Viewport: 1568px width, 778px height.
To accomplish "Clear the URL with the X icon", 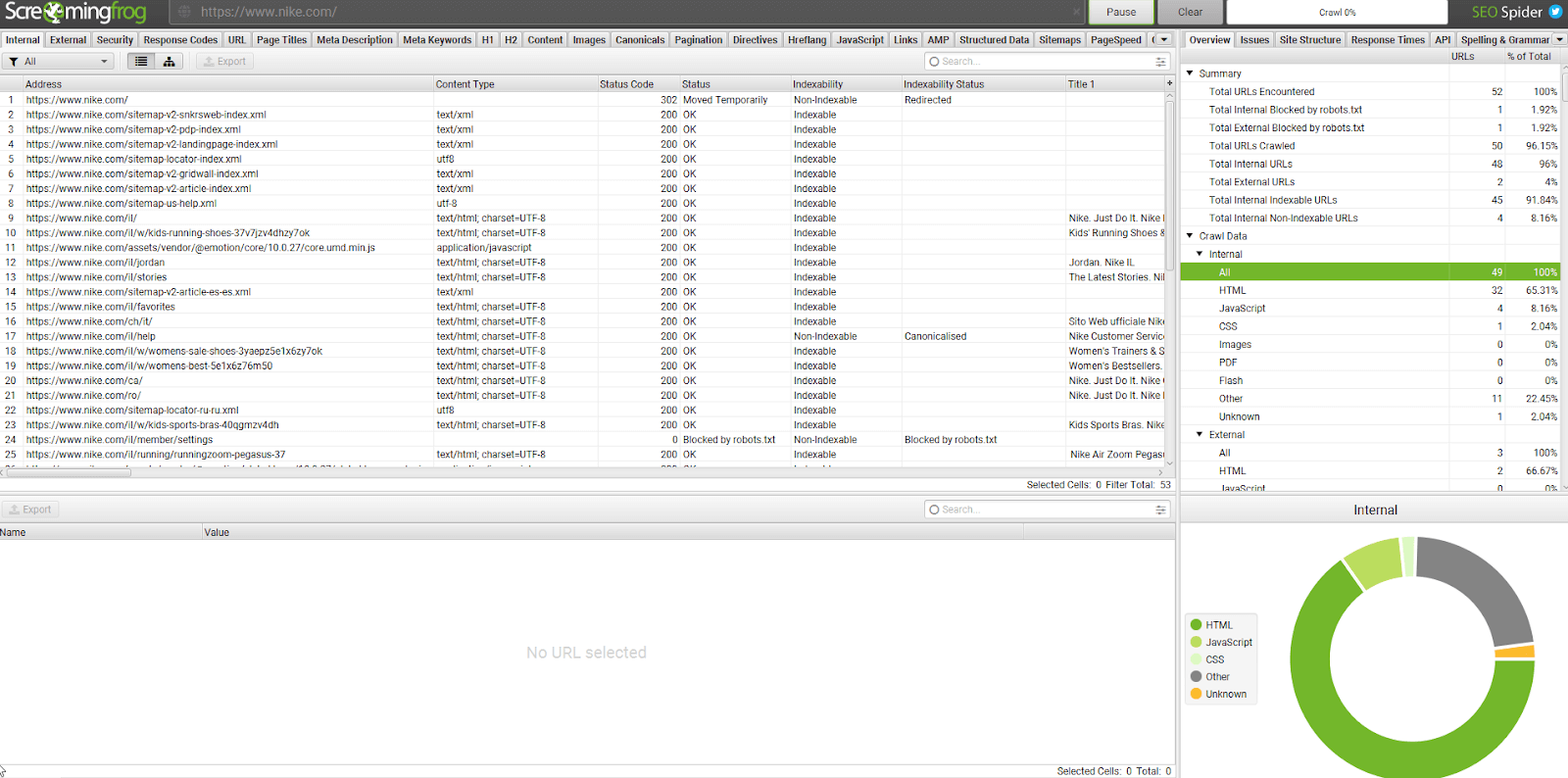I will 1076,13.
